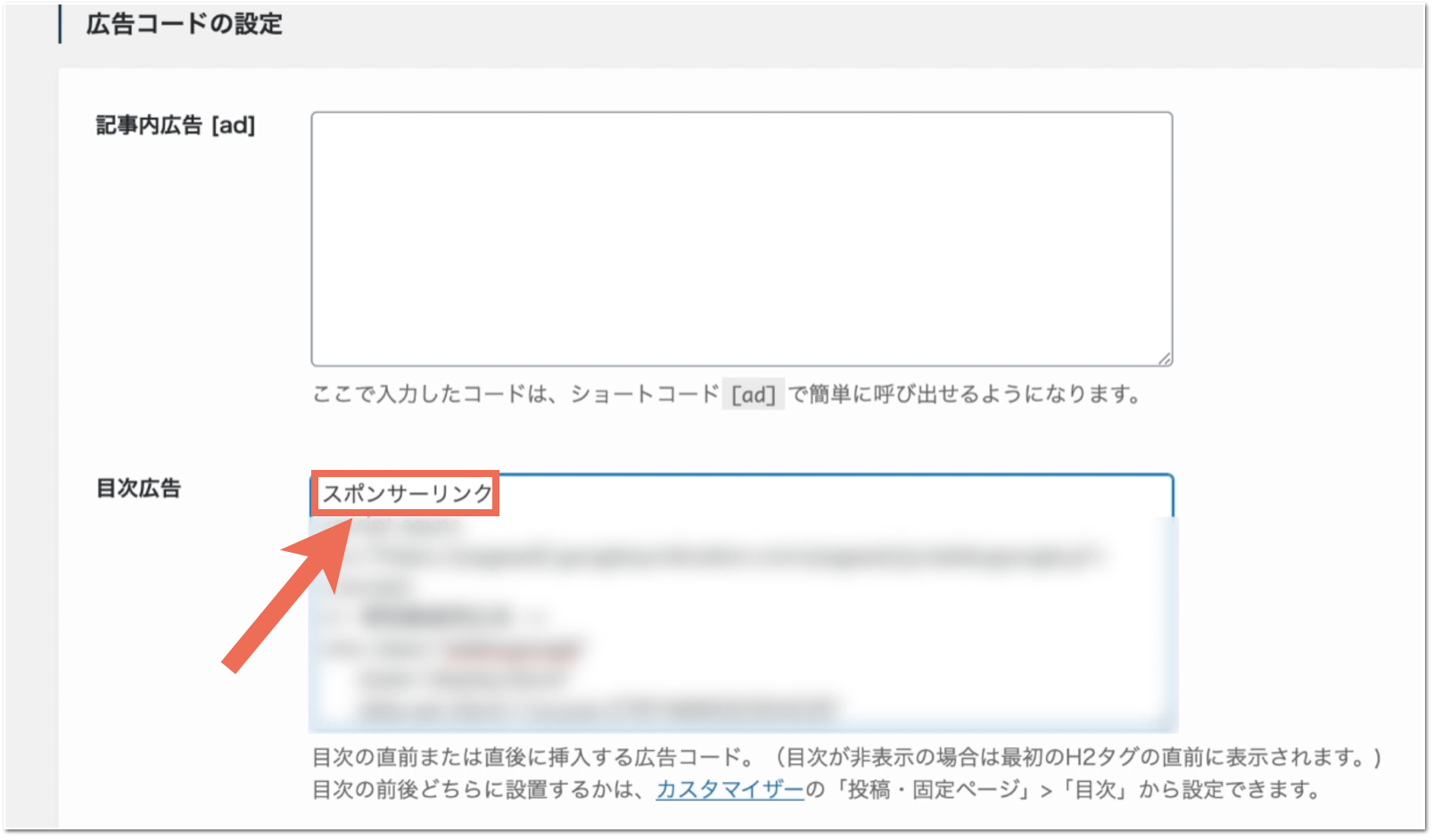Click the 広告コードの設定 section heading

click(184, 24)
